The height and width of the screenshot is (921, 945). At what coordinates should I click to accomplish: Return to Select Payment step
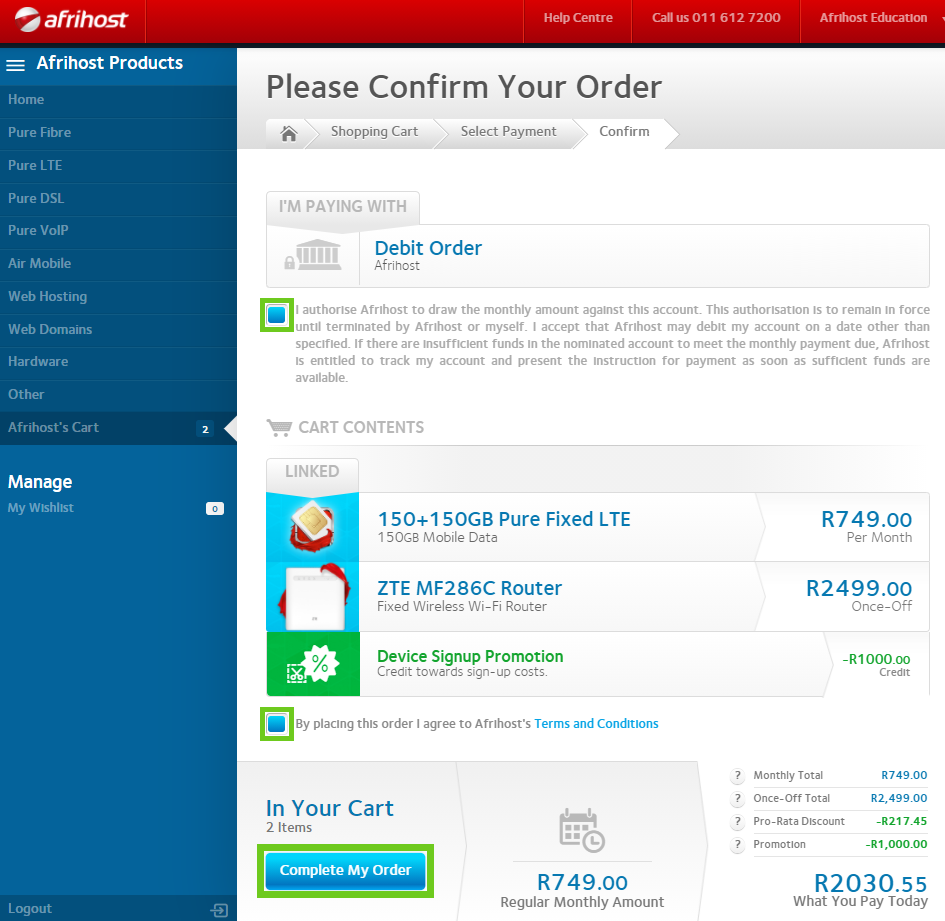coord(508,132)
